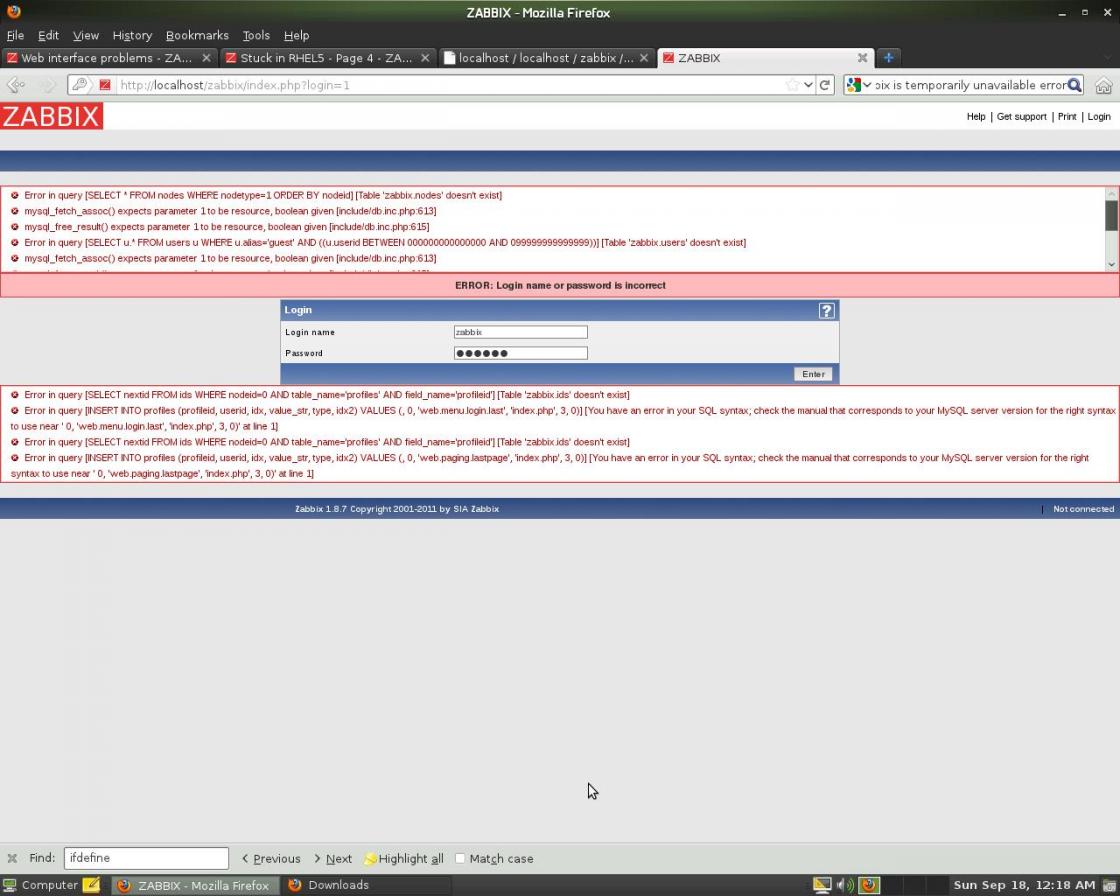Close the ZABBIX tab
This screenshot has width=1120, height=896.
pyautogui.click(x=862, y=58)
